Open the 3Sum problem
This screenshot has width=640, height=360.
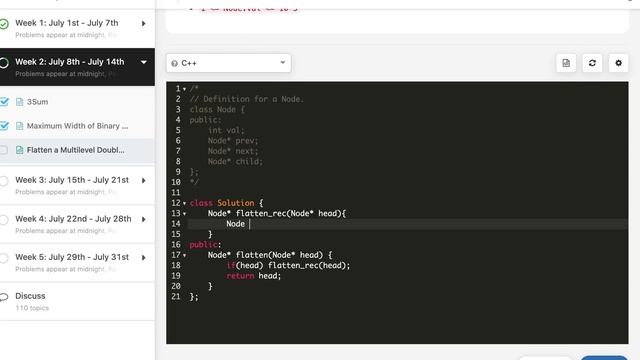(x=37, y=102)
